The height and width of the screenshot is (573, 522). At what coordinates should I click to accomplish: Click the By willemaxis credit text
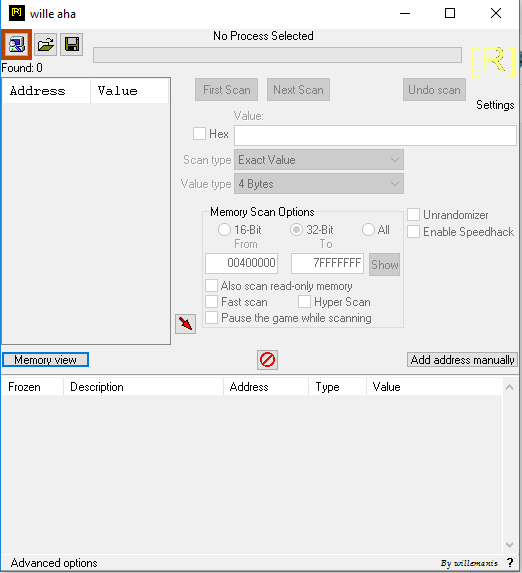tap(469, 563)
